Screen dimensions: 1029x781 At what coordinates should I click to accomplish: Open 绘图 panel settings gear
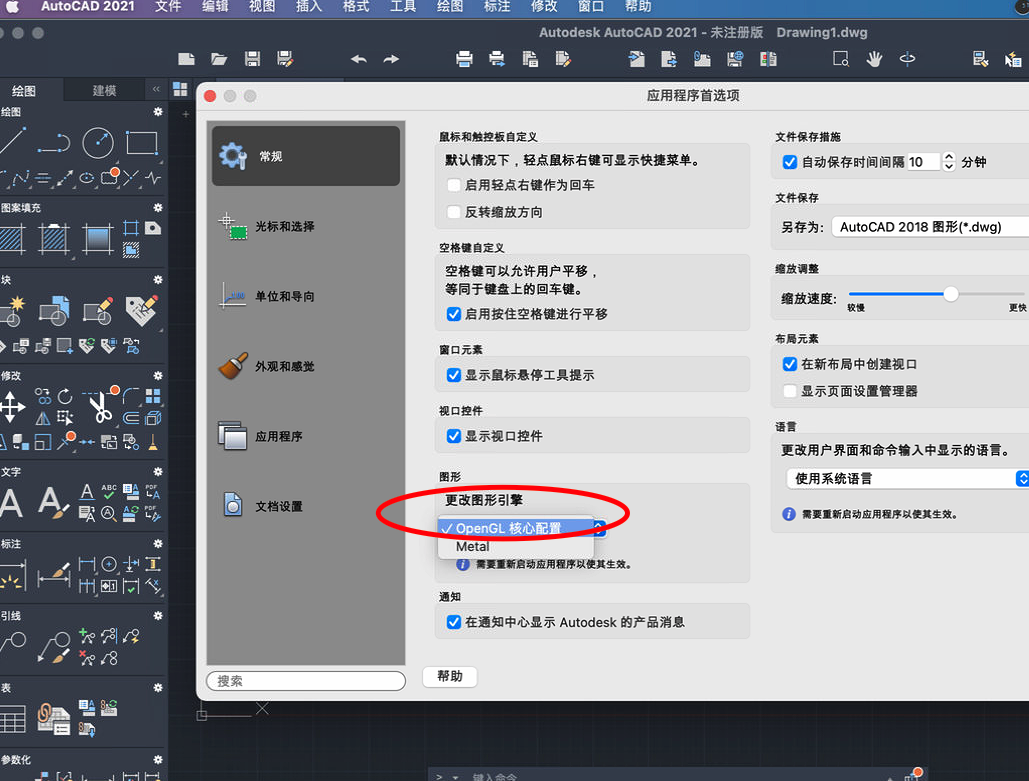coord(158,112)
